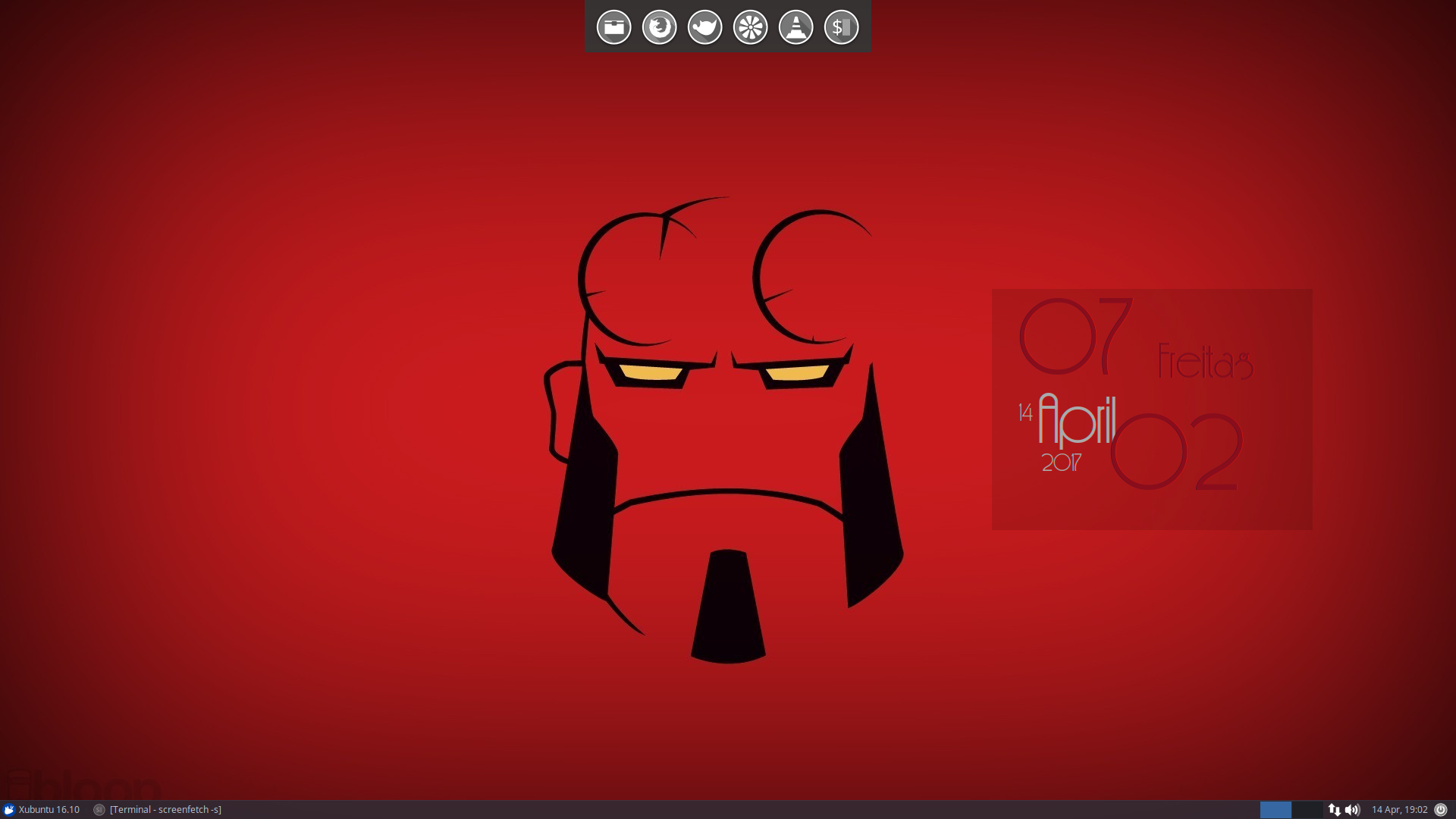Viewport: 1456px width, 819px height.
Task: Click the April month text widget
Action: coord(1077,420)
